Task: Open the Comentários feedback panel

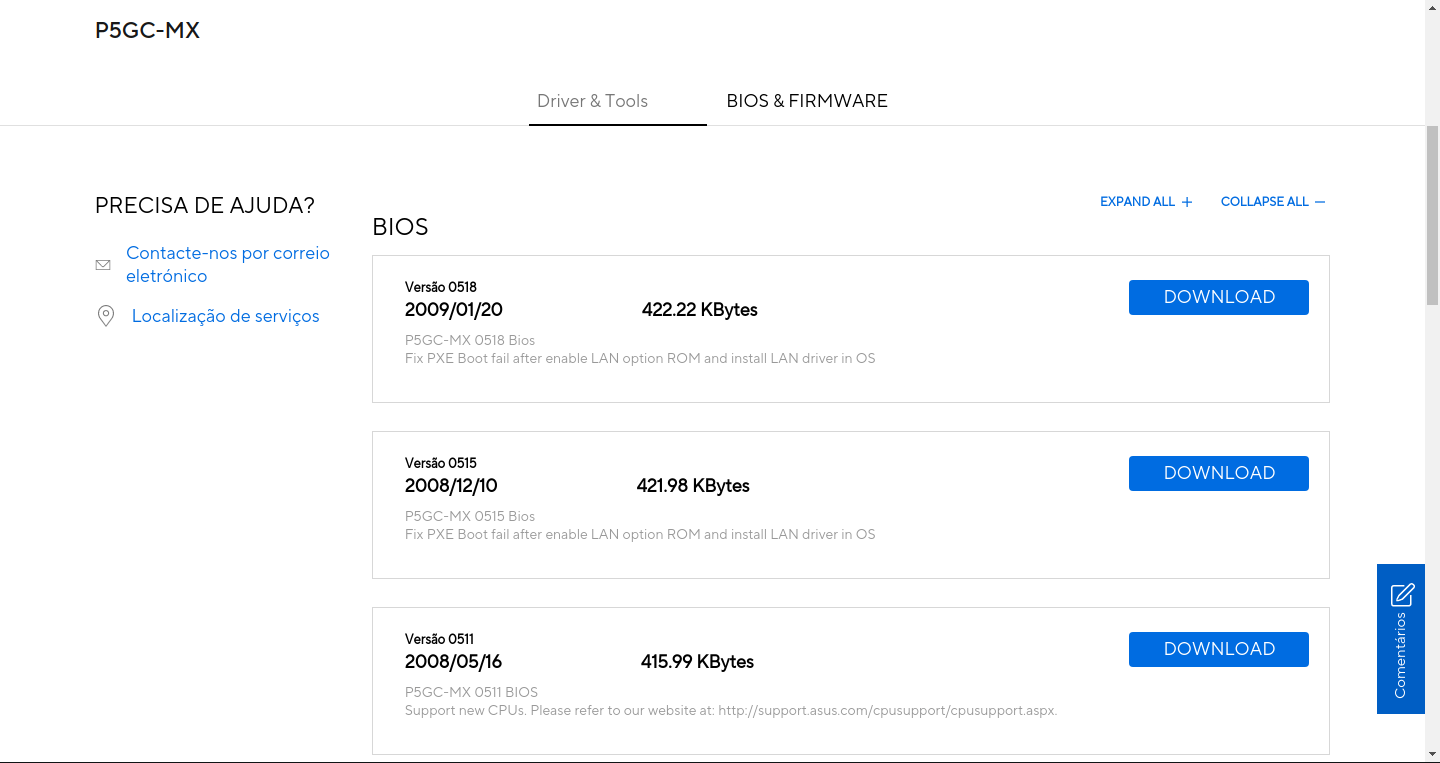Action: tap(1400, 639)
